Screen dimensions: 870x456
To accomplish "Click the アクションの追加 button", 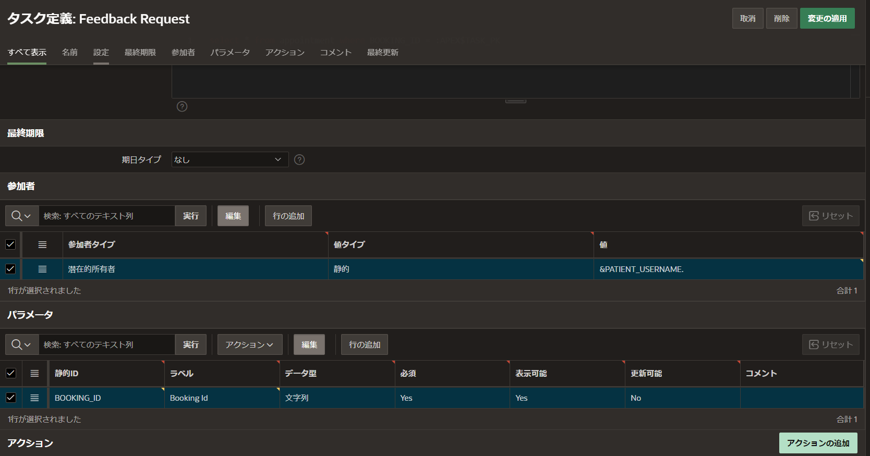I will coord(818,443).
